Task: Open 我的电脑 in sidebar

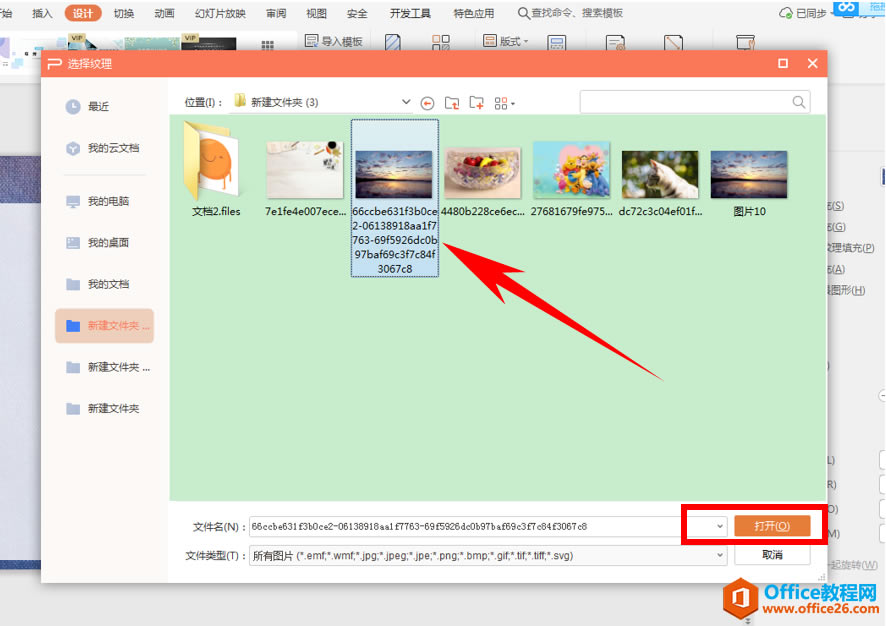Action: point(97,201)
